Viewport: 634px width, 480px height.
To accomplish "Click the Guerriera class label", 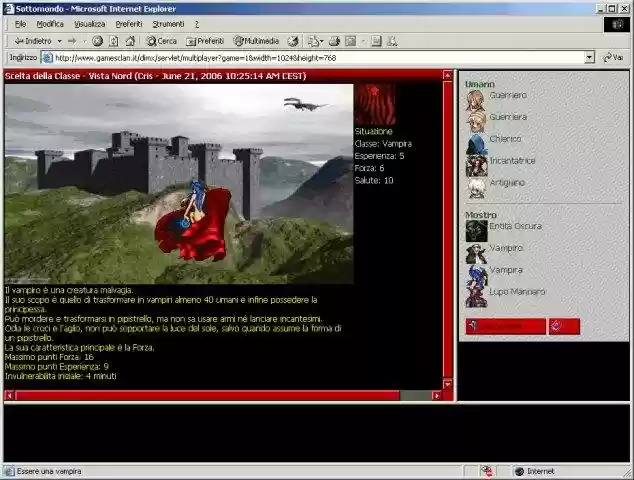I will pyautogui.click(x=508, y=117).
